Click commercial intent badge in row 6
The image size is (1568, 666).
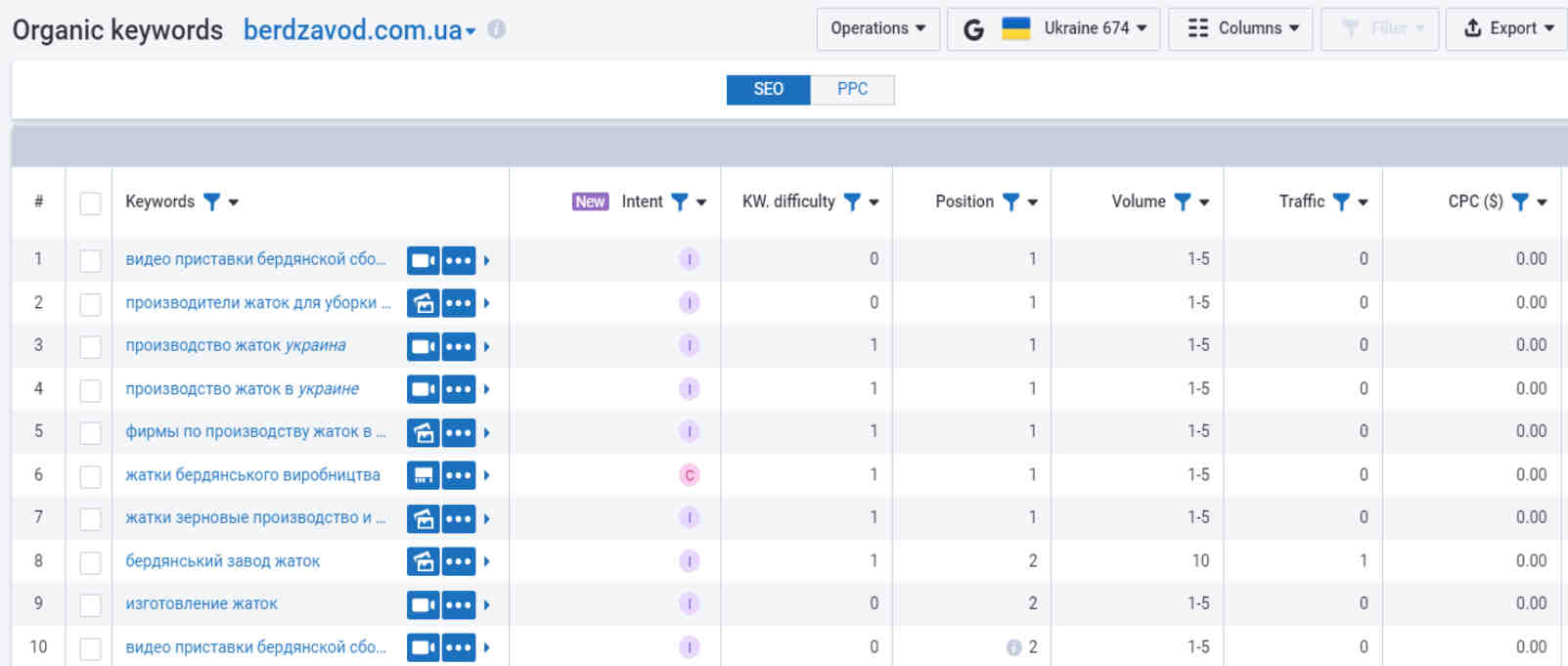coord(690,475)
